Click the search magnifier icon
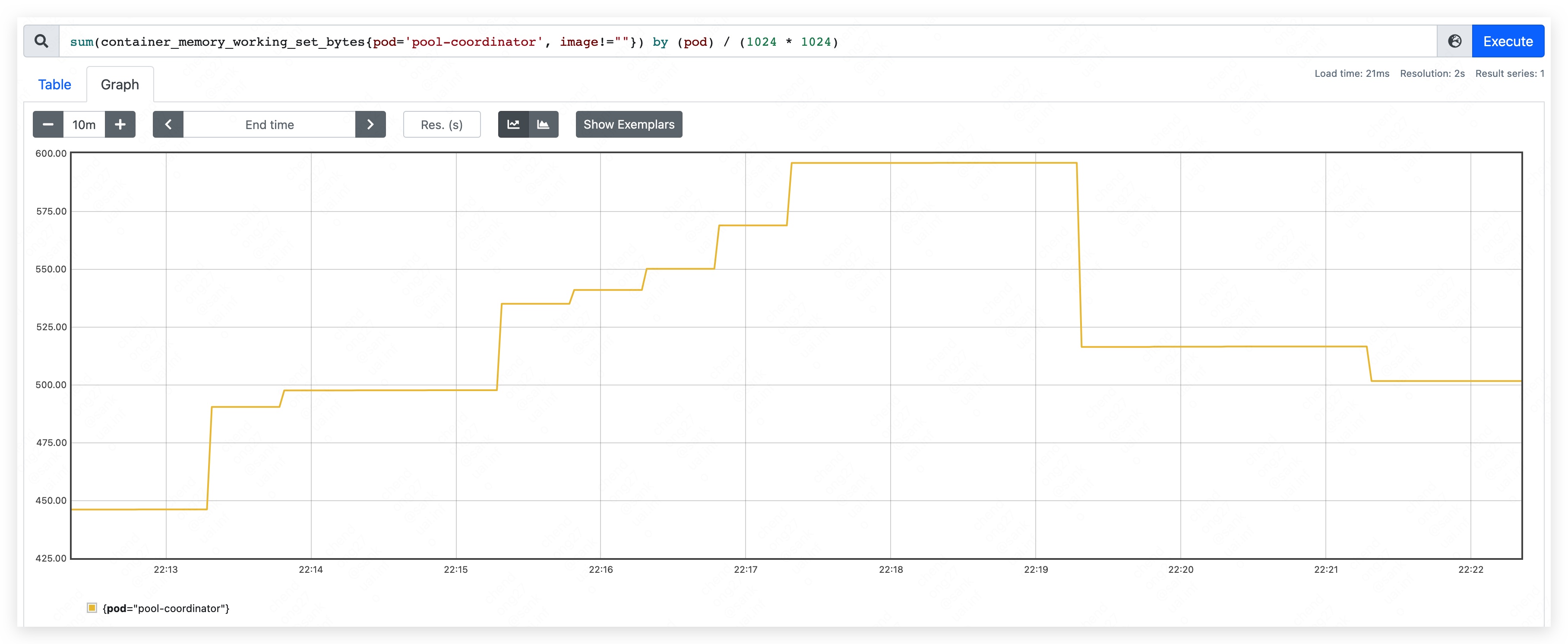1568x644 pixels. (x=41, y=41)
